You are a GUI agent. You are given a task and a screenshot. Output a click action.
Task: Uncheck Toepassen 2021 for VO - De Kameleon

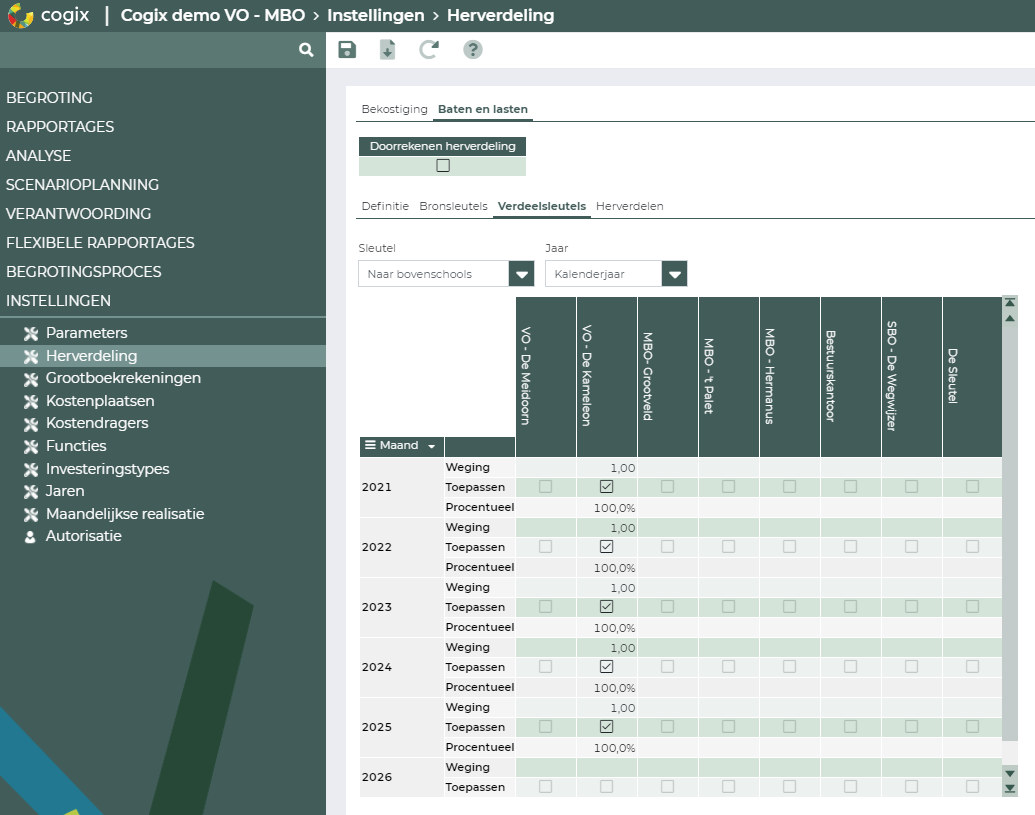point(607,486)
